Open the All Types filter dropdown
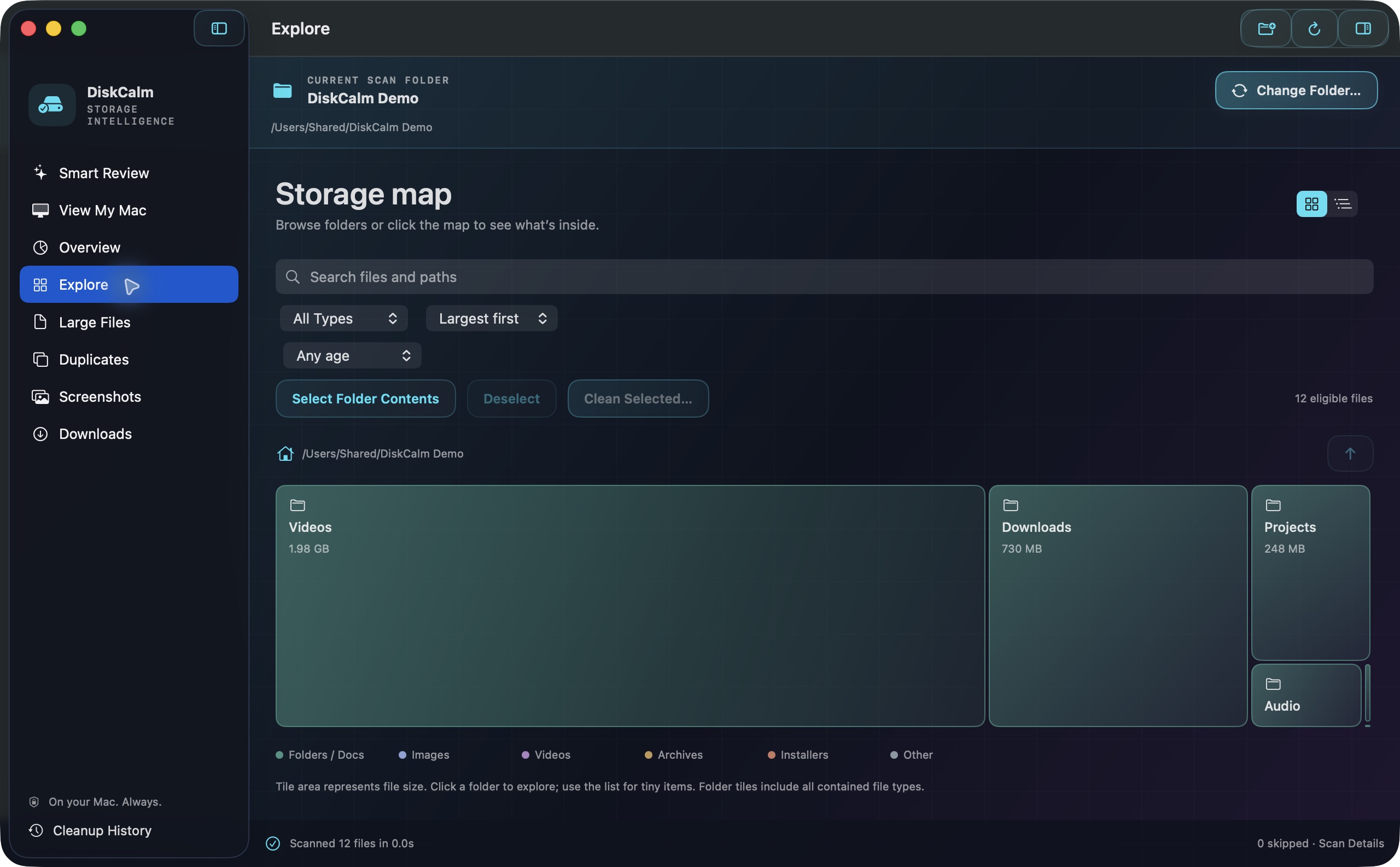The image size is (1400, 867). (x=344, y=318)
